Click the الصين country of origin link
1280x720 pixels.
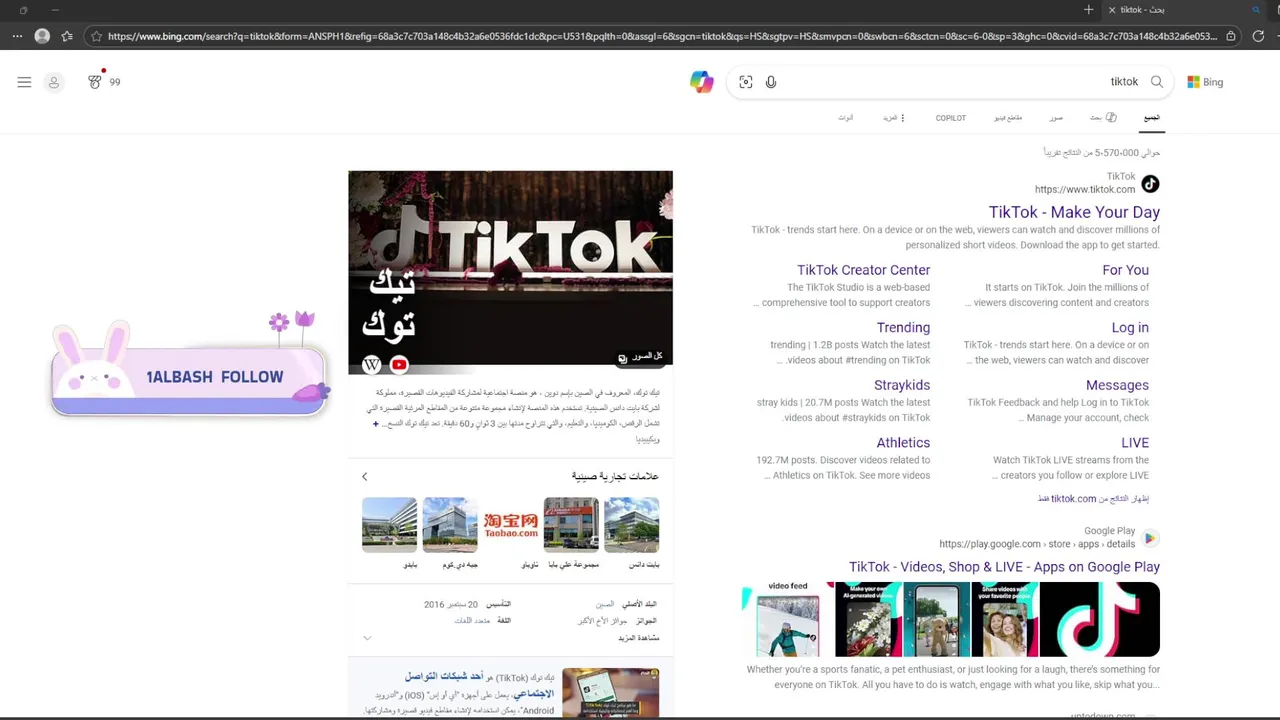tap(605, 605)
